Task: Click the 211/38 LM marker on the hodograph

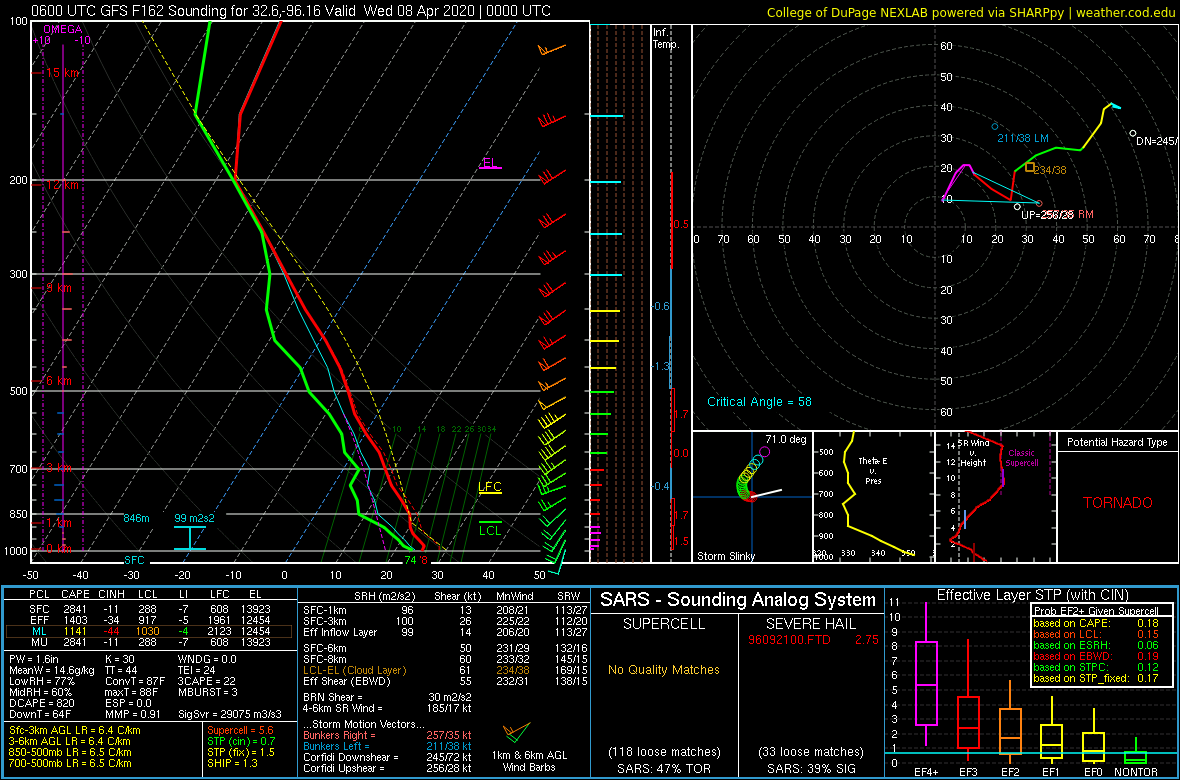Action: (994, 126)
